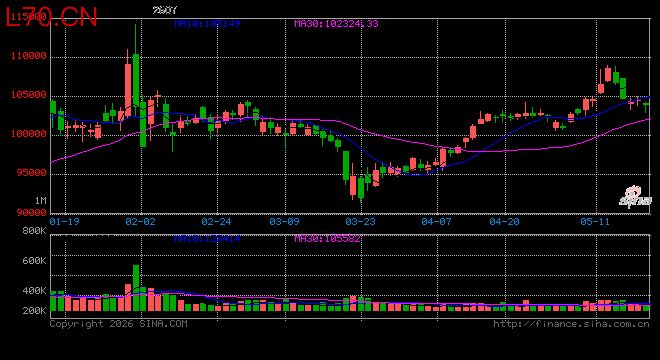
Task: Click the 05-11 date label
Action: point(595,221)
